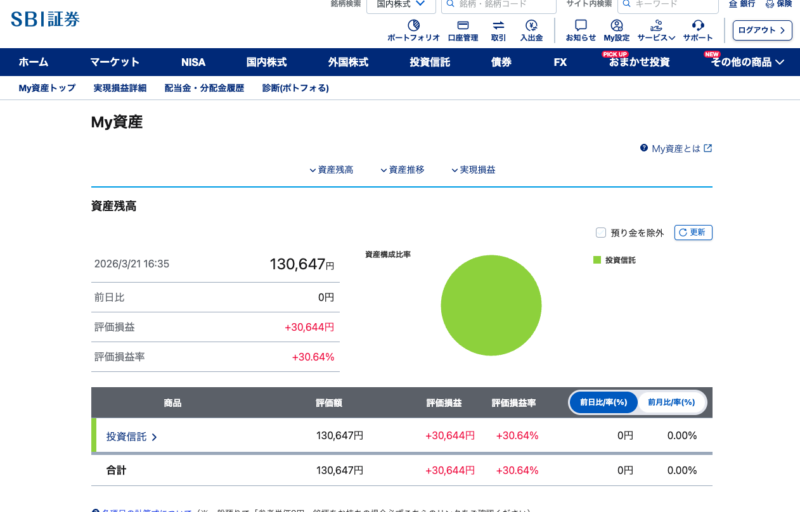Open お知らせ notifications icon
The height and width of the screenshot is (512, 800).
pyautogui.click(x=581, y=25)
